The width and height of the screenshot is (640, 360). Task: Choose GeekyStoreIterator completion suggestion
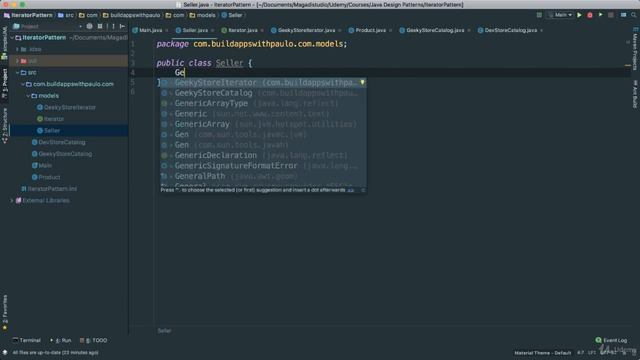pyautogui.click(x=263, y=83)
